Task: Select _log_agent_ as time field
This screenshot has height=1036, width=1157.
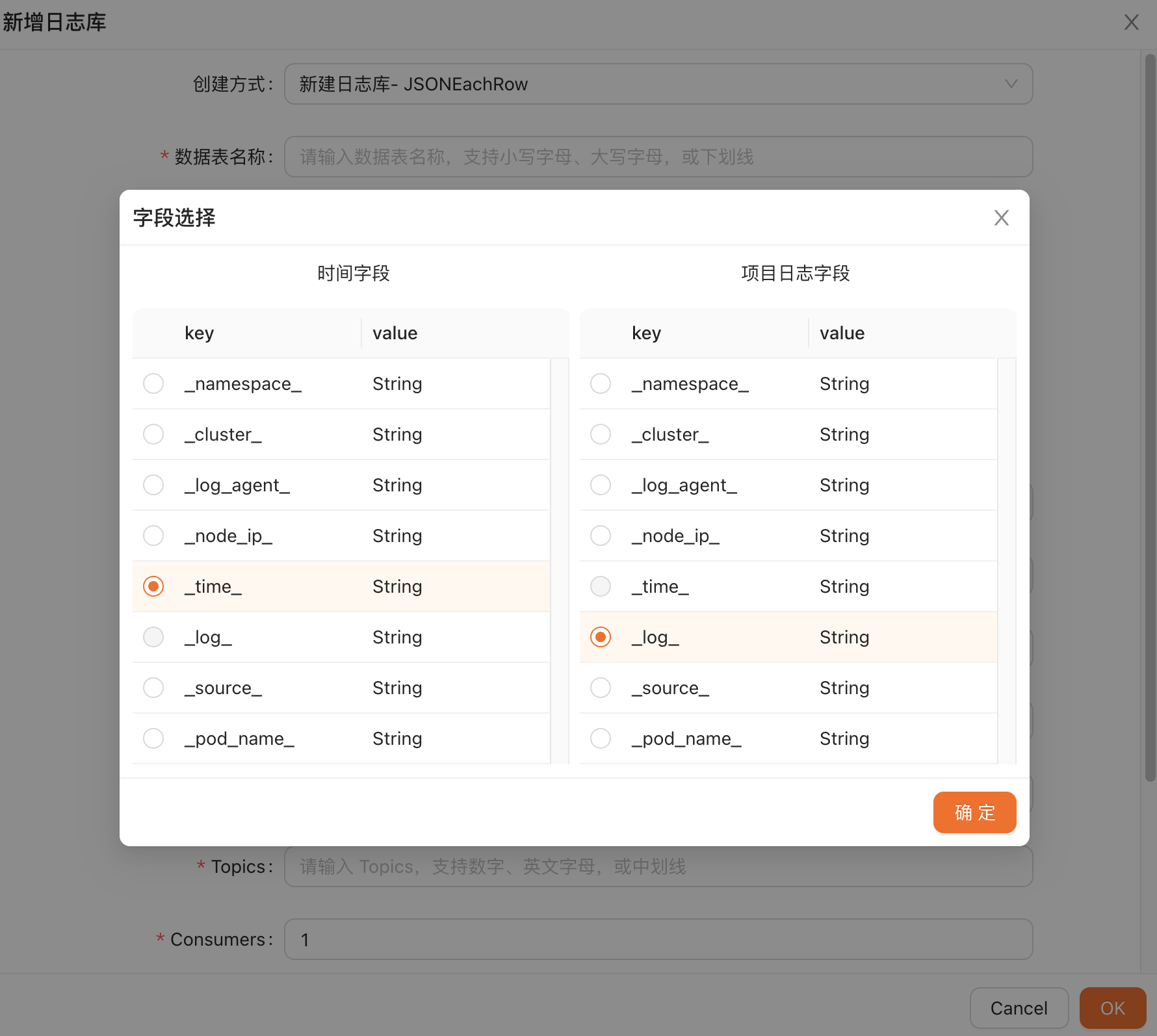Action: pyautogui.click(x=153, y=485)
